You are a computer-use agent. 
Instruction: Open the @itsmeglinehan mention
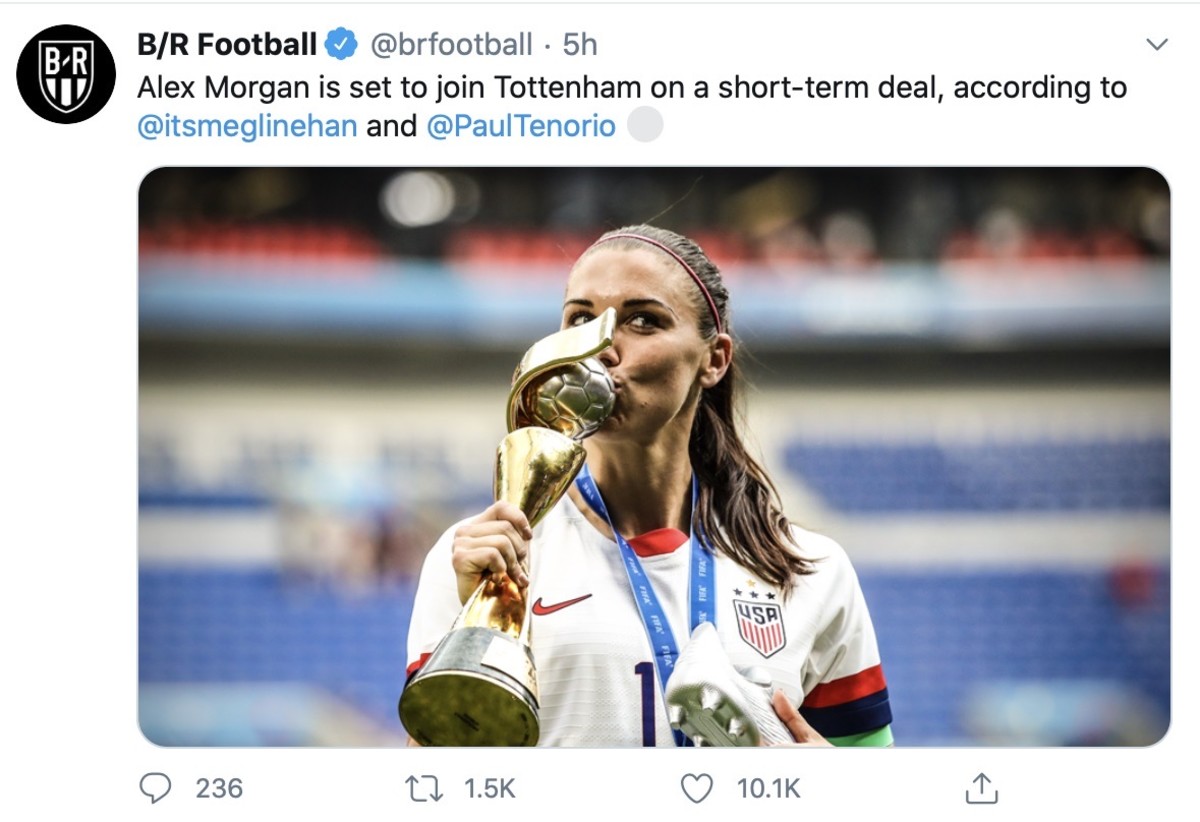(x=247, y=127)
